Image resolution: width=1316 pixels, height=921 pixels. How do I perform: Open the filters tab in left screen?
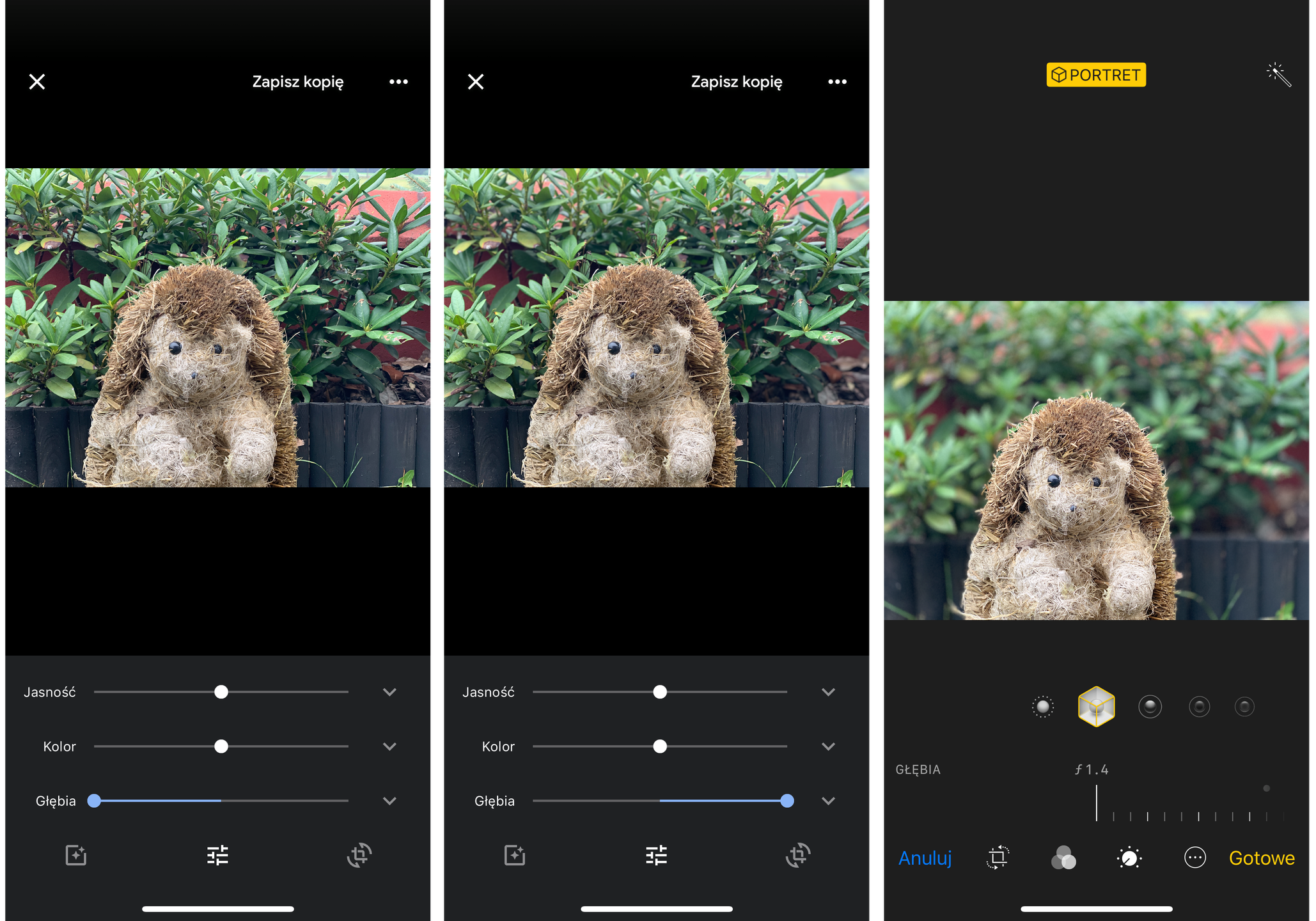pyautogui.click(x=76, y=855)
